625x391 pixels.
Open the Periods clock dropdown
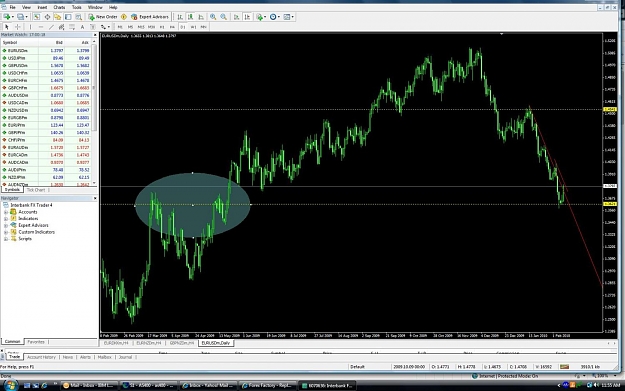pyautogui.click(x=275, y=17)
